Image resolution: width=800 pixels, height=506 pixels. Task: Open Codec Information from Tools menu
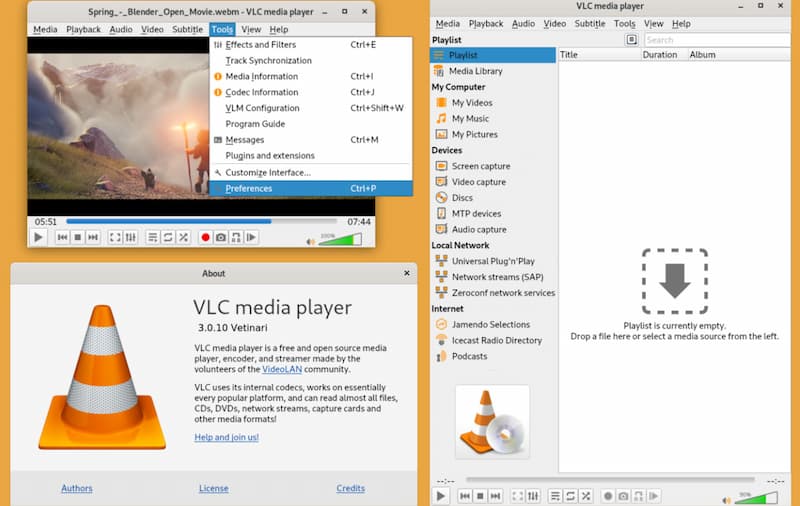pos(311,92)
